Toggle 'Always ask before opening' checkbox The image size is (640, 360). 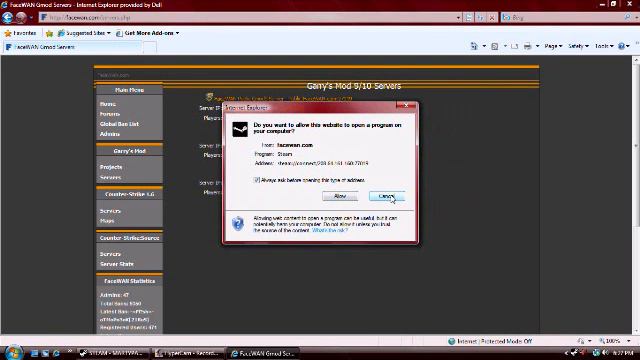[257, 180]
